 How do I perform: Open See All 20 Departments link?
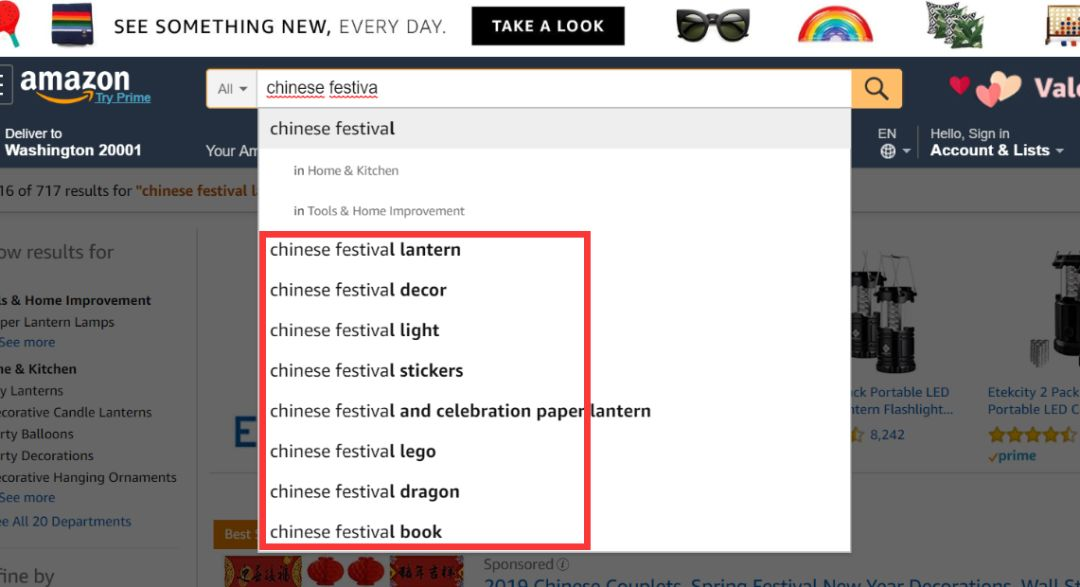click(65, 522)
